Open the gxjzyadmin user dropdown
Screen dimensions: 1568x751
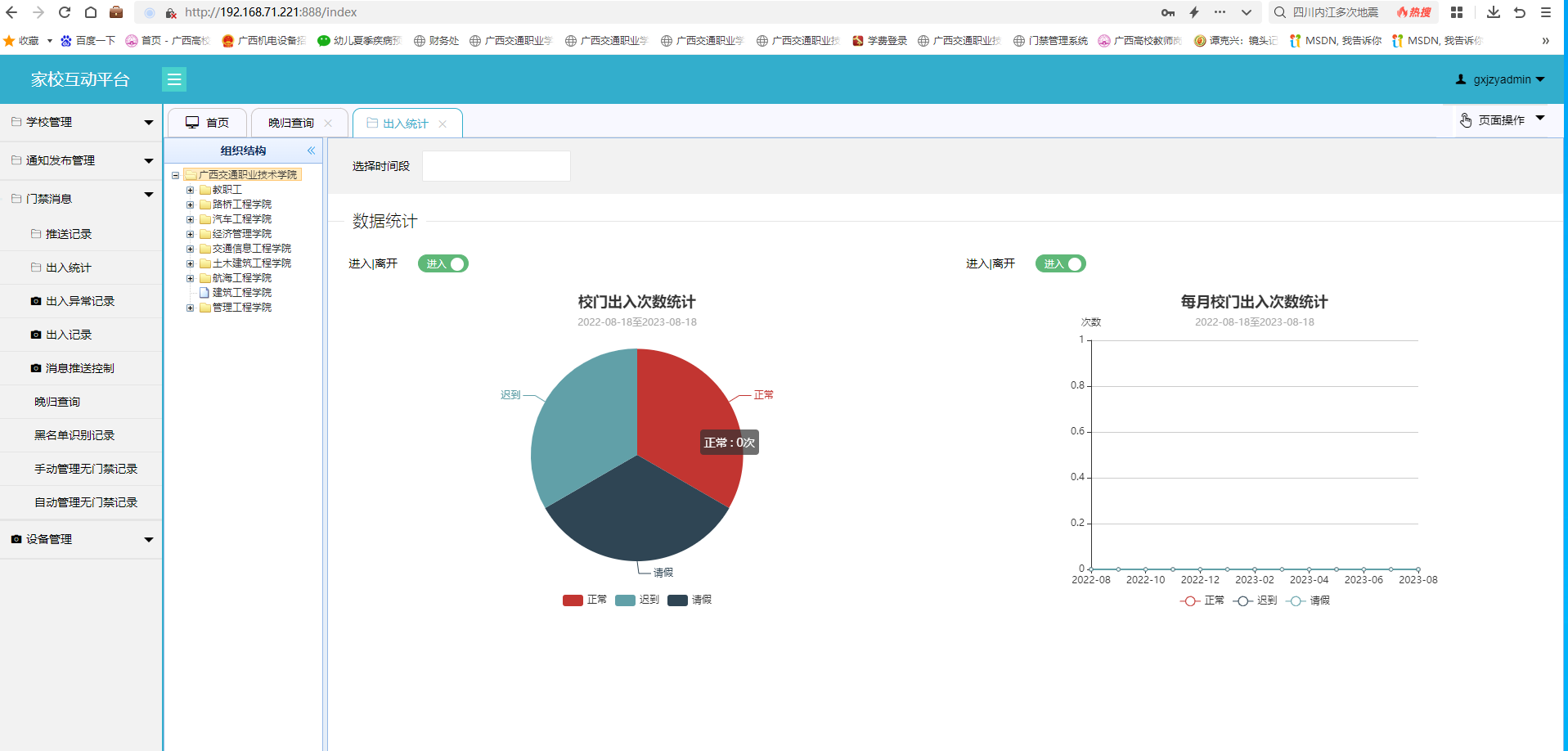pos(1500,79)
